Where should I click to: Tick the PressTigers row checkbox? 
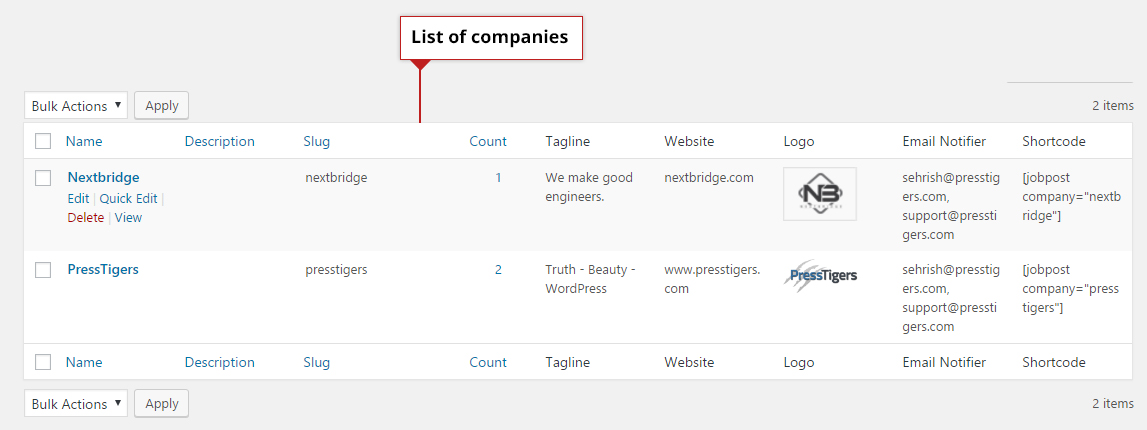[43, 270]
